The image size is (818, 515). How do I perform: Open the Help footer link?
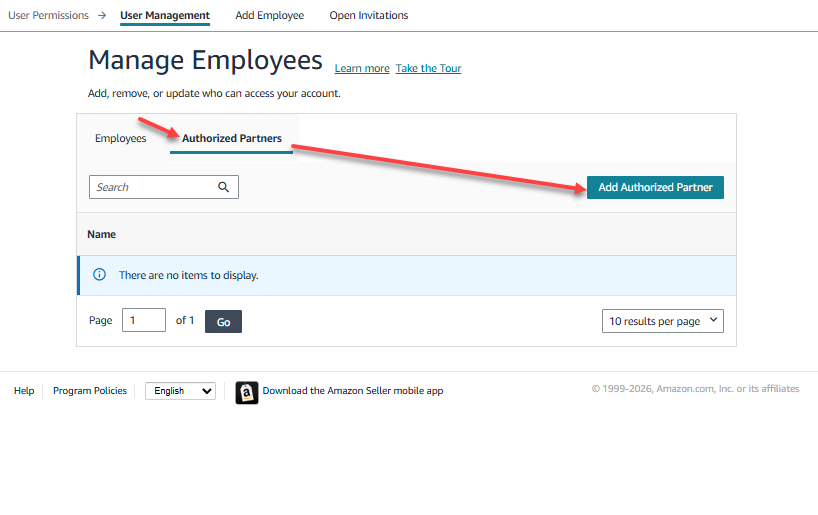click(x=24, y=391)
